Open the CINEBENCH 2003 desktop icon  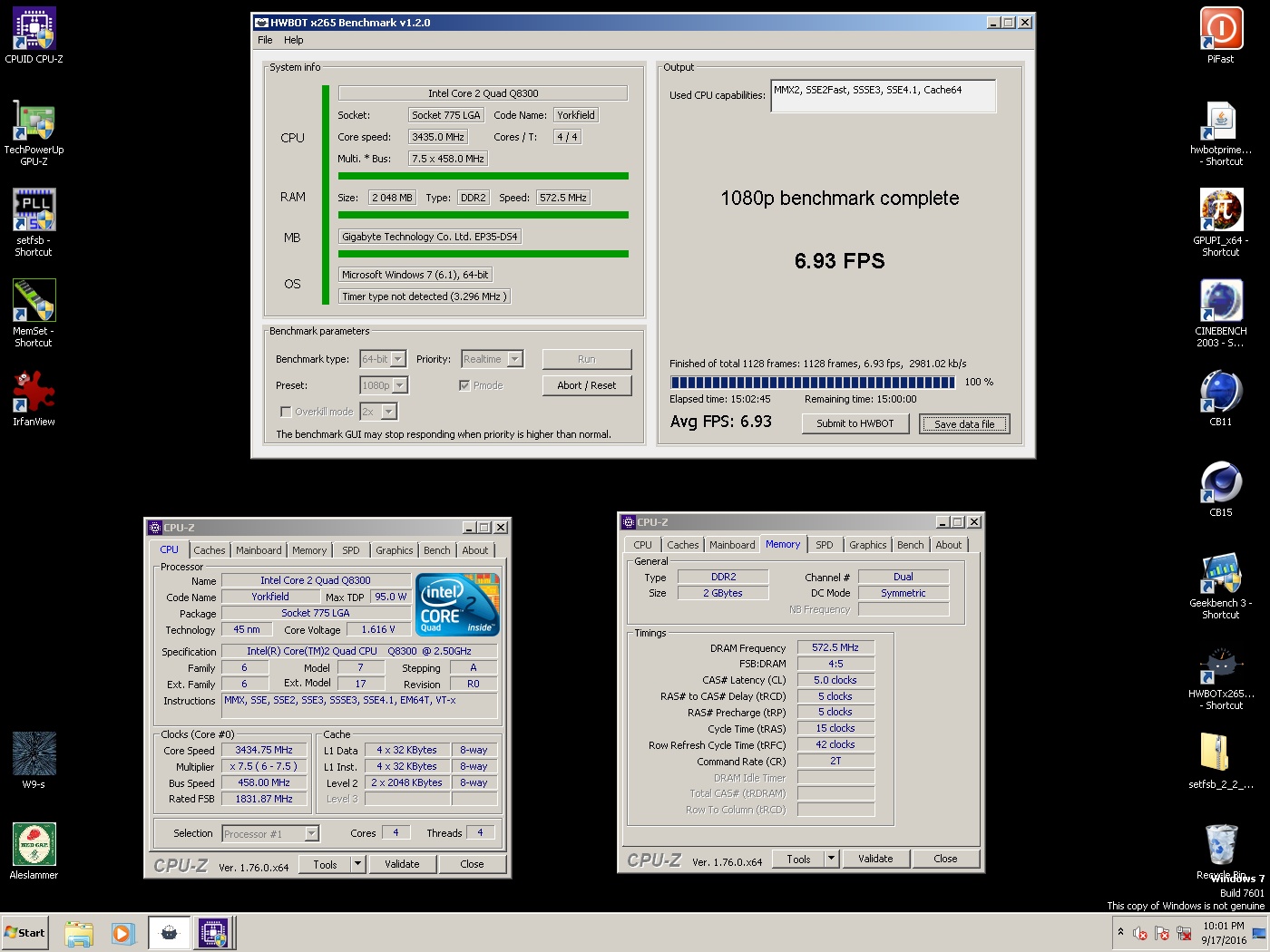(x=1221, y=313)
